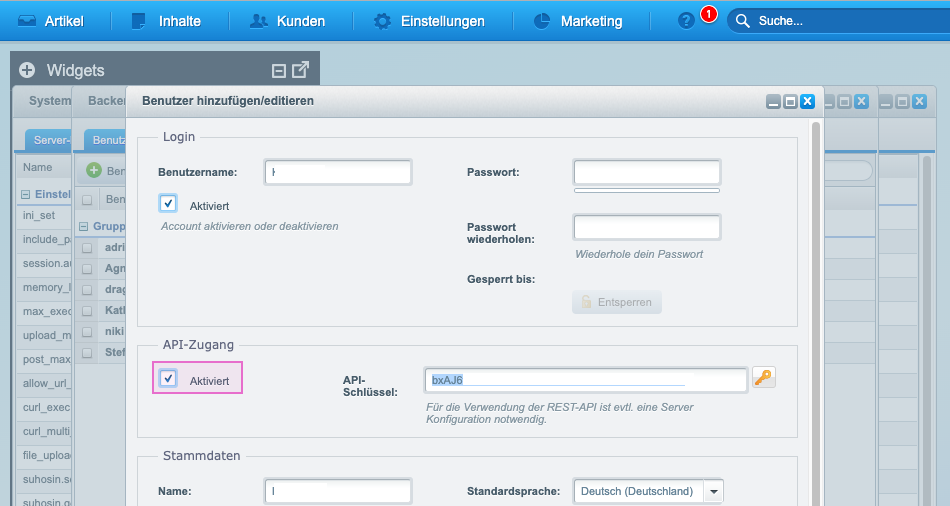Open the Standardsprache dropdown
This screenshot has height=506, width=950.
click(713, 492)
